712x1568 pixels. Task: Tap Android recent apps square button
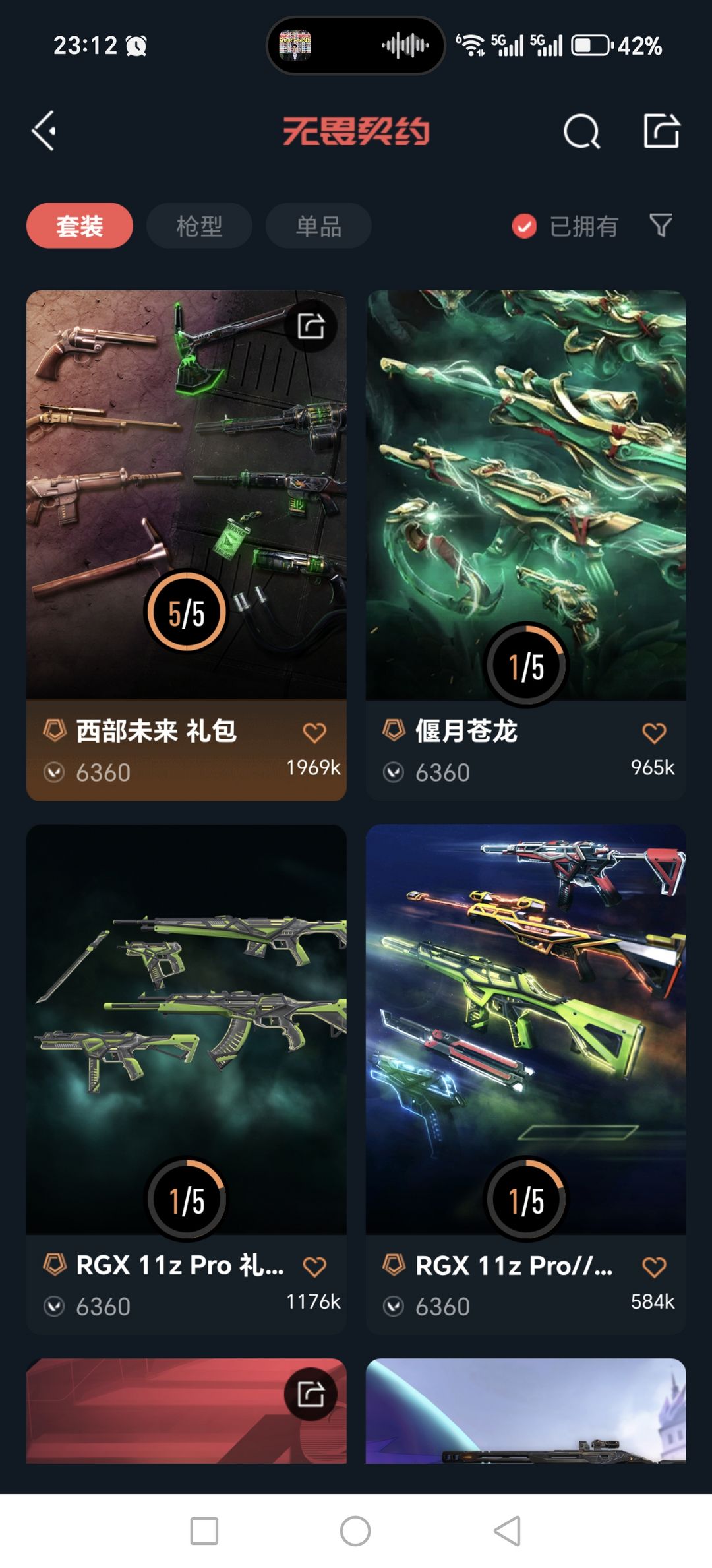click(x=204, y=1530)
